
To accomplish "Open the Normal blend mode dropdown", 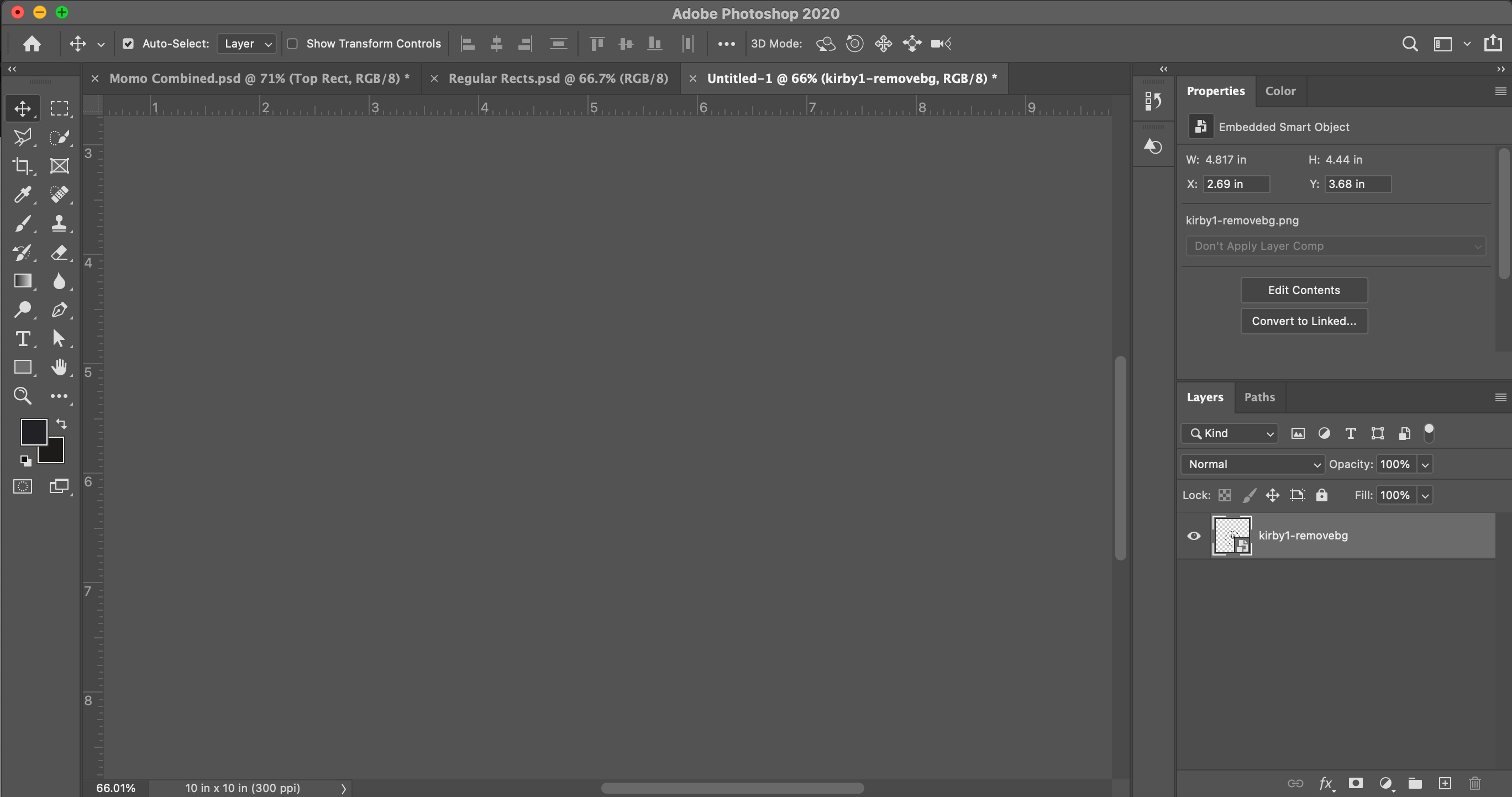I will tap(1253, 464).
